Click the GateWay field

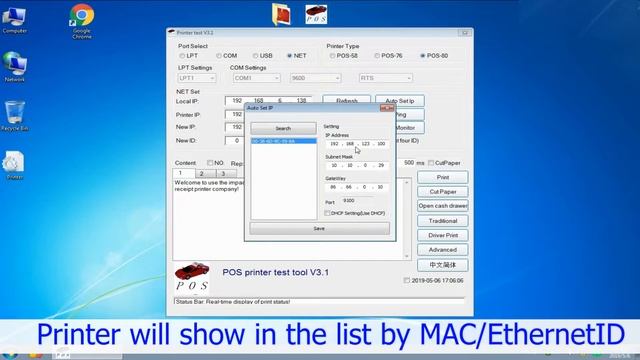[x=358, y=187]
